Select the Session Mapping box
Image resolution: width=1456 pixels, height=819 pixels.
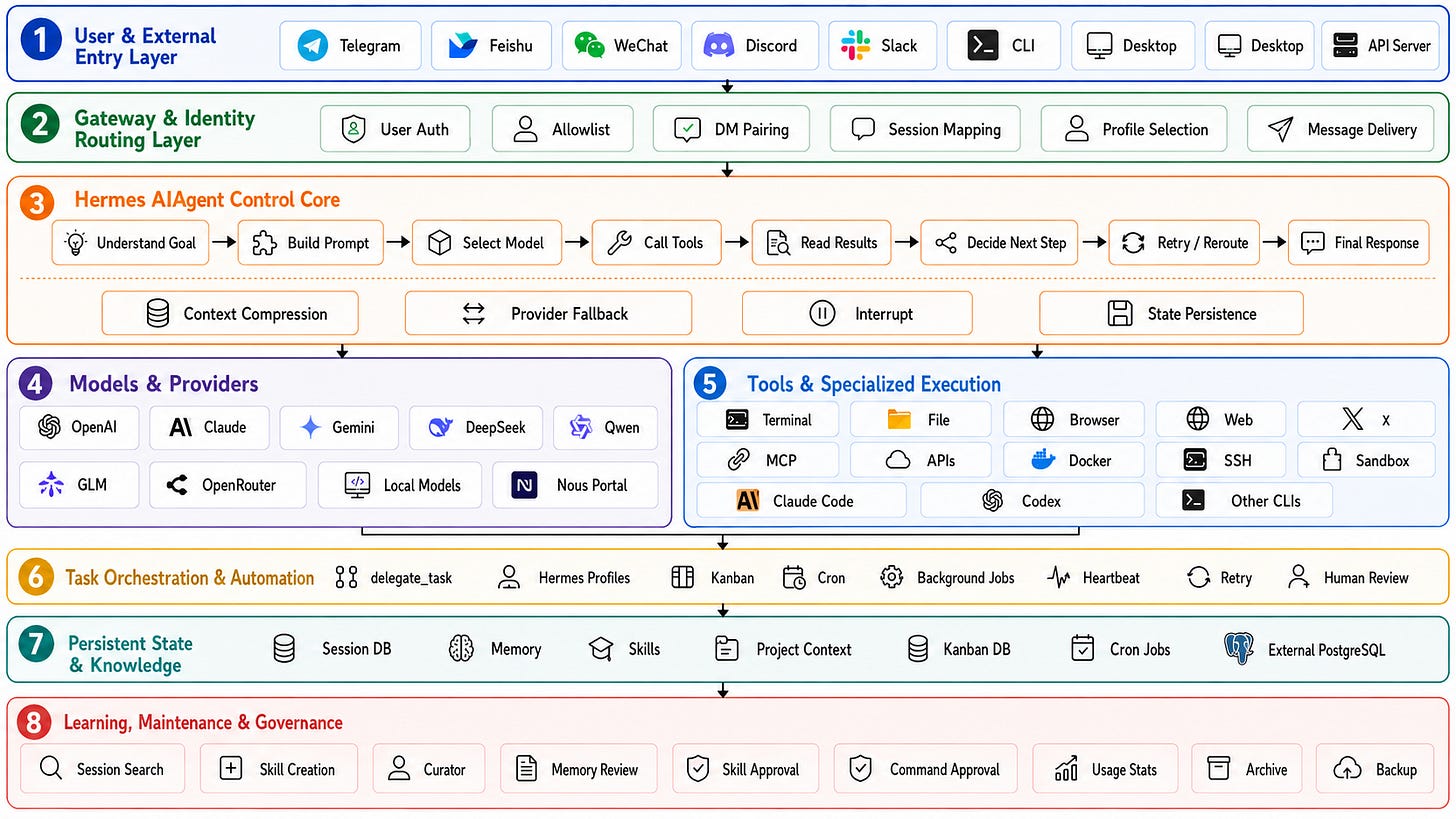click(x=926, y=129)
